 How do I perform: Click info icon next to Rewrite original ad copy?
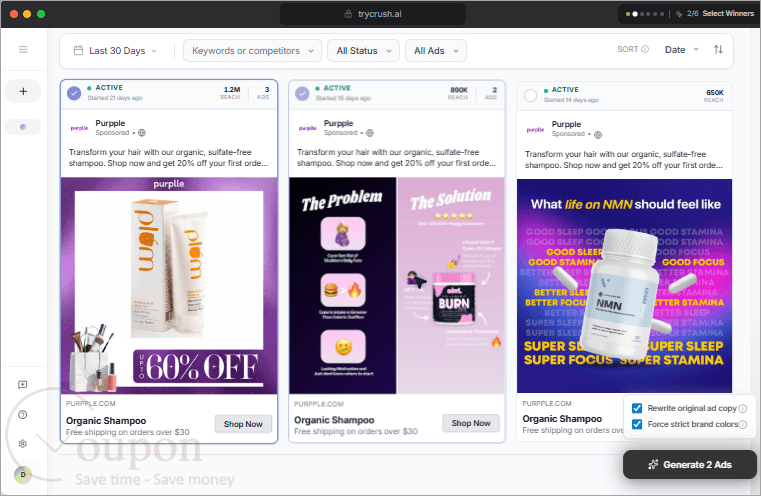click(743, 409)
